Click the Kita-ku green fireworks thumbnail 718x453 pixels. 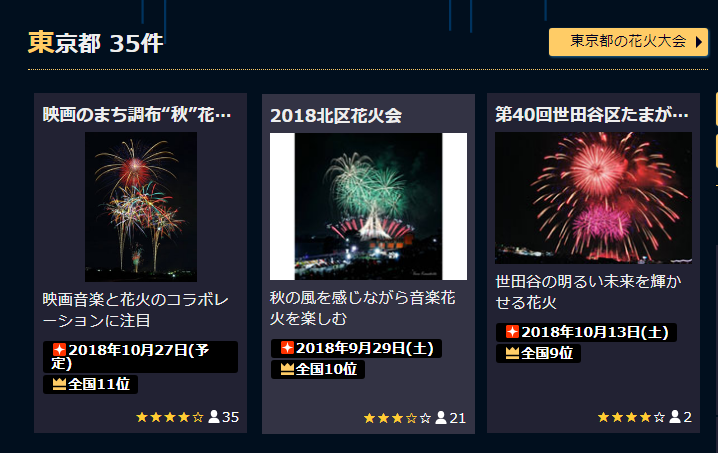click(x=368, y=206)
